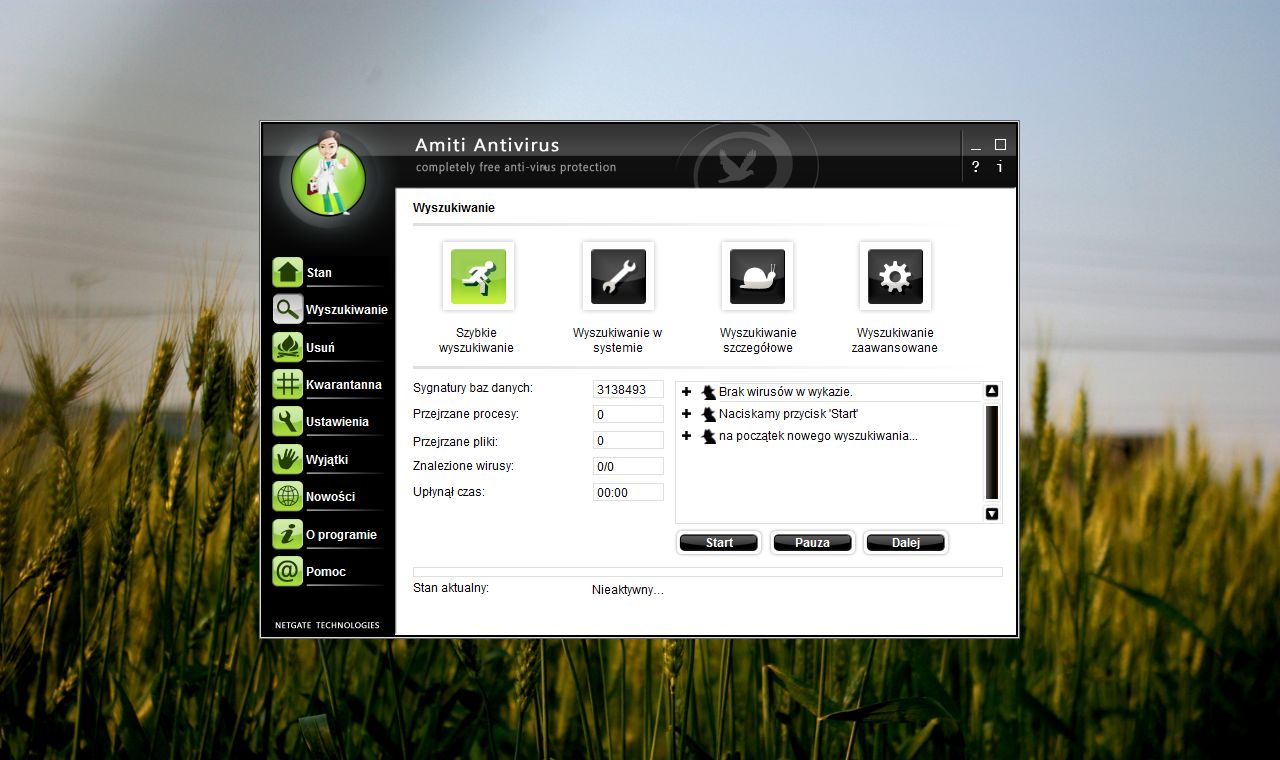Click the Sygnatury baz danych field 3138493
This screenshot has height=760, width=1280.
628,389
